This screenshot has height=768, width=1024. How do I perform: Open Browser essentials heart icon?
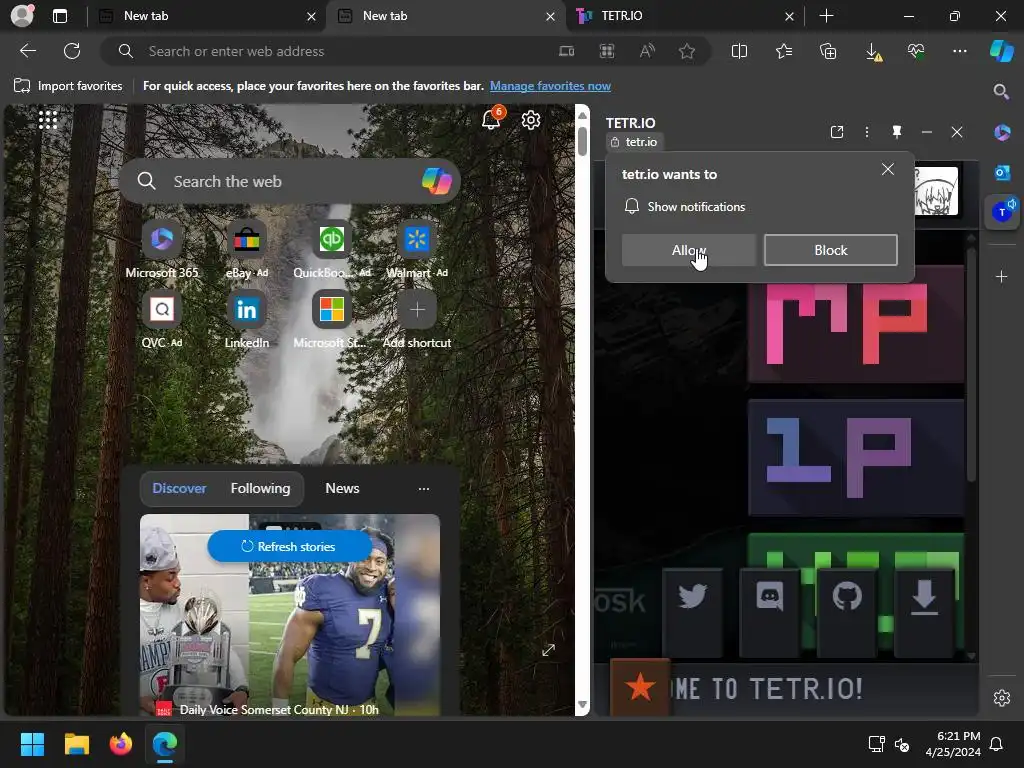pos(916,51)
